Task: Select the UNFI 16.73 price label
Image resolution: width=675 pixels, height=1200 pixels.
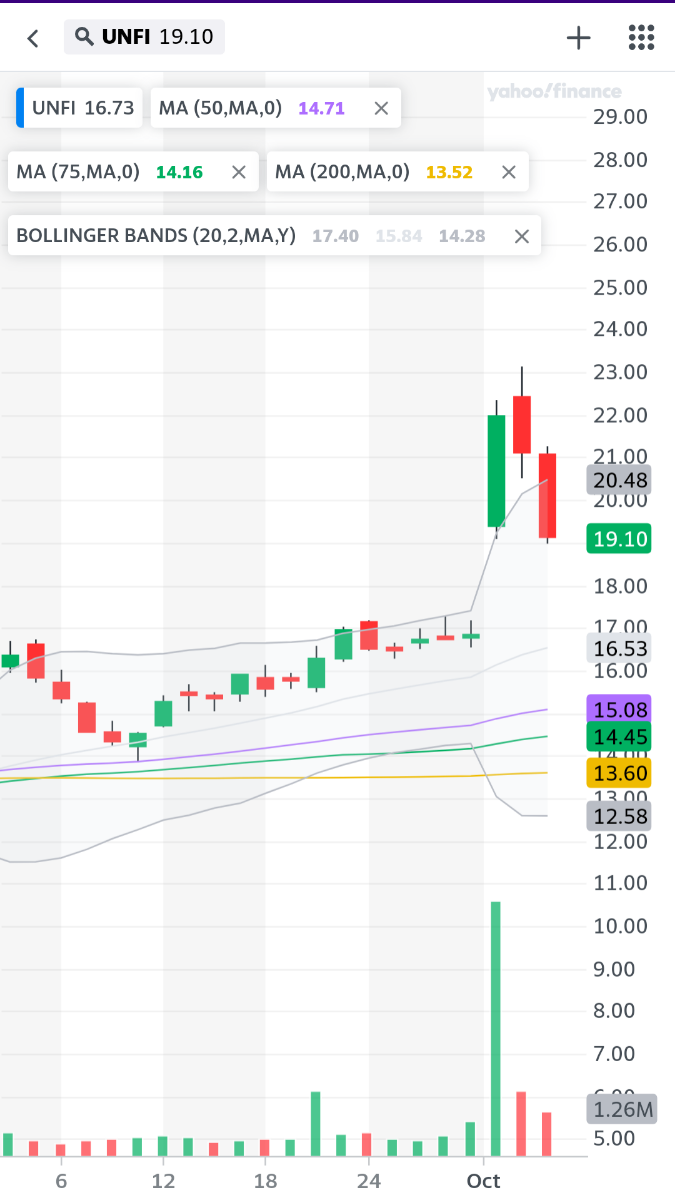Action: pos(82,108)
